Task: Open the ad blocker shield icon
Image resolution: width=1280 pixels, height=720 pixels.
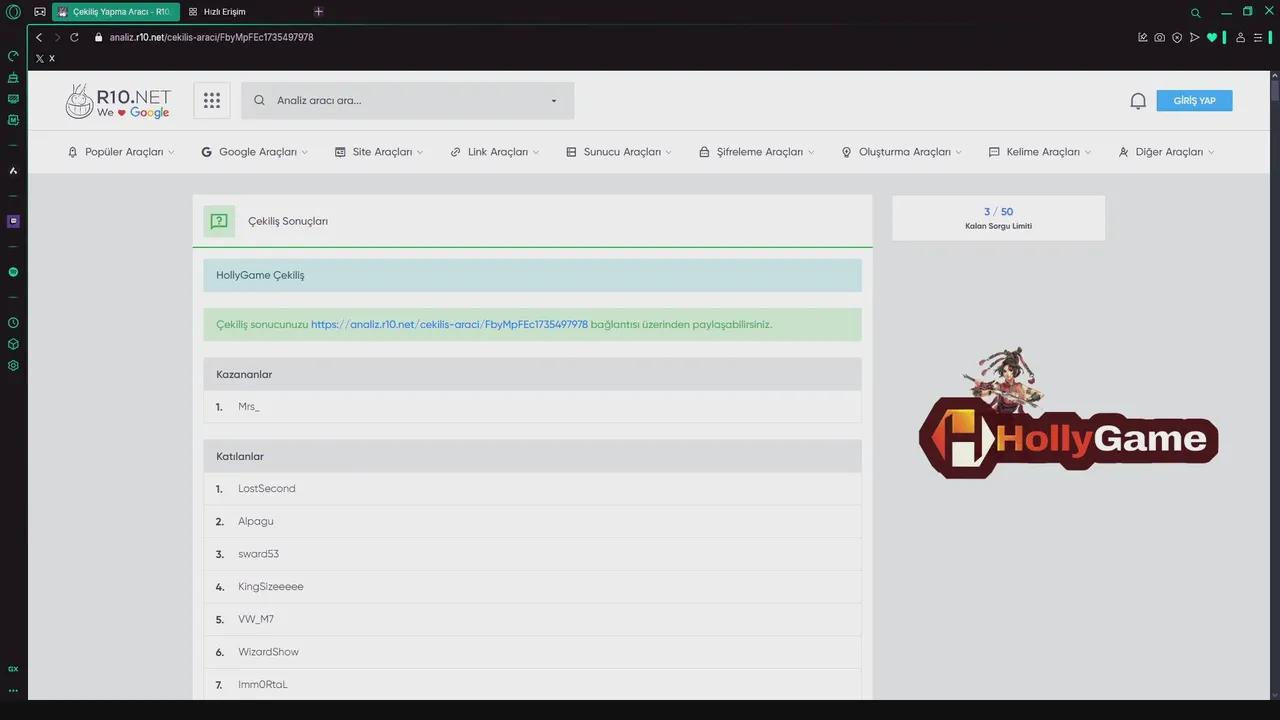Action: [x=1177, y=37]
